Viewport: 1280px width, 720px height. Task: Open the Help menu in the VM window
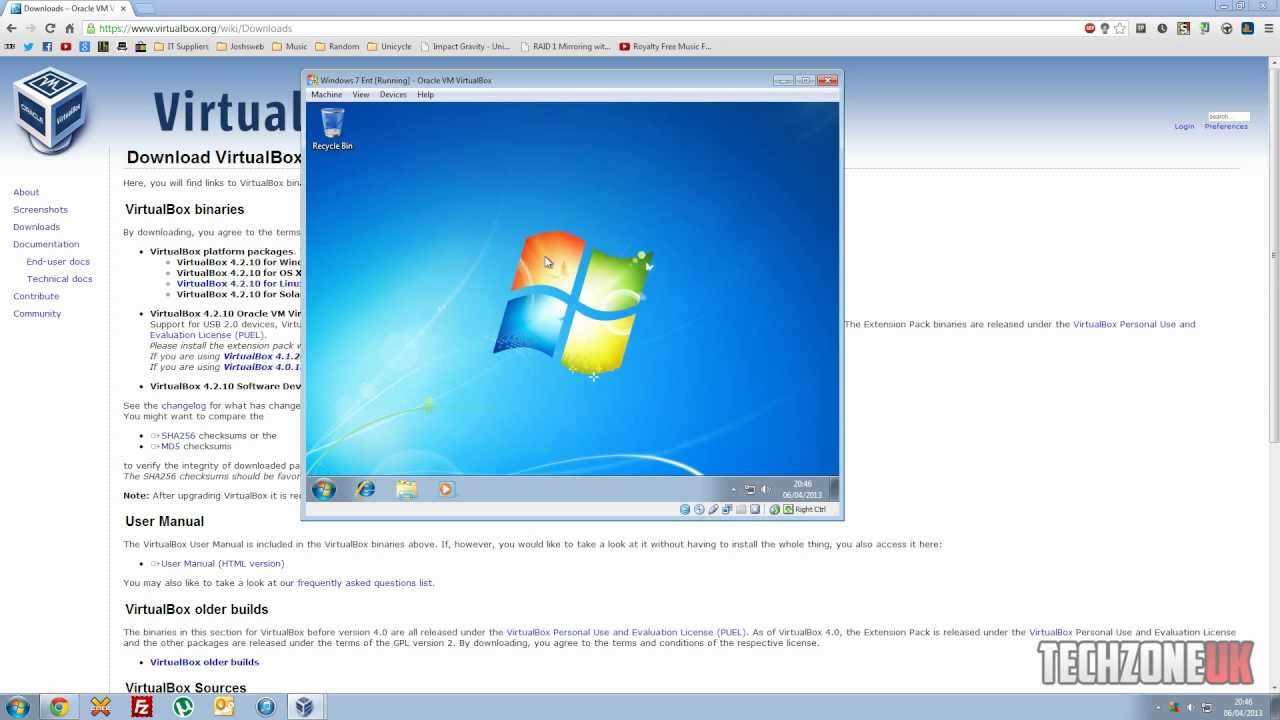[426, 95]
